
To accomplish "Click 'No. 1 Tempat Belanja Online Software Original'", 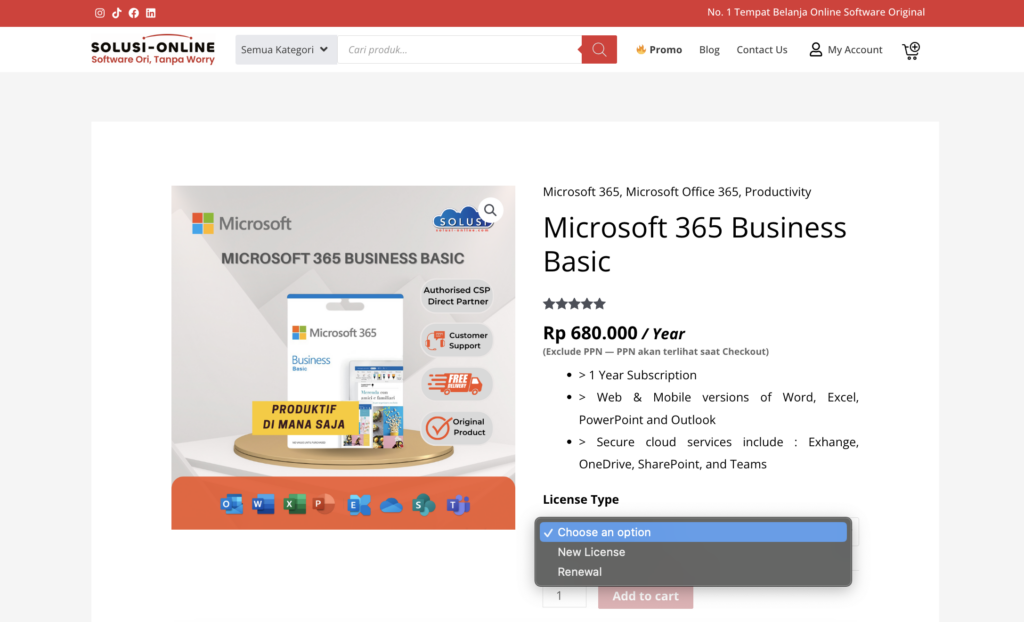I will pyautogui.click(x=816, y=12).
